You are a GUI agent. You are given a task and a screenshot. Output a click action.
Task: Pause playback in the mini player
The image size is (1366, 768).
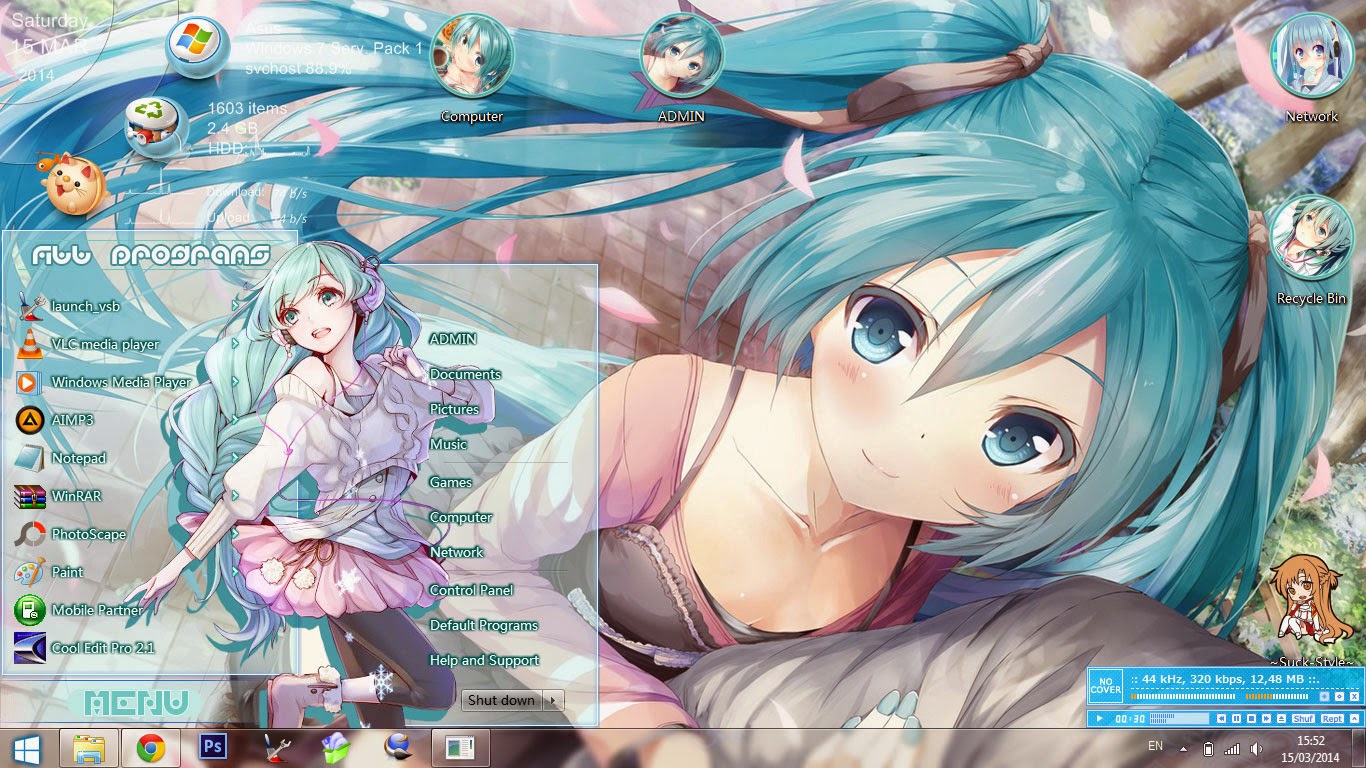[1236, 719]
